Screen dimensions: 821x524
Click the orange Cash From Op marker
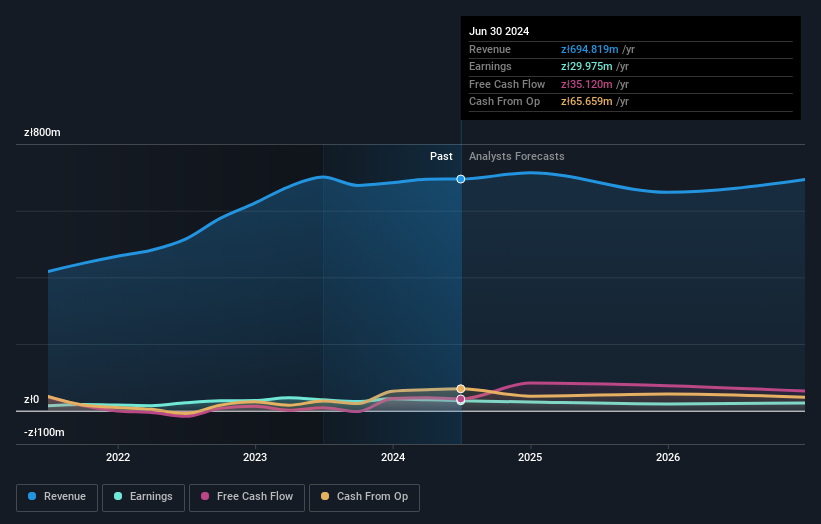(461, 388)
